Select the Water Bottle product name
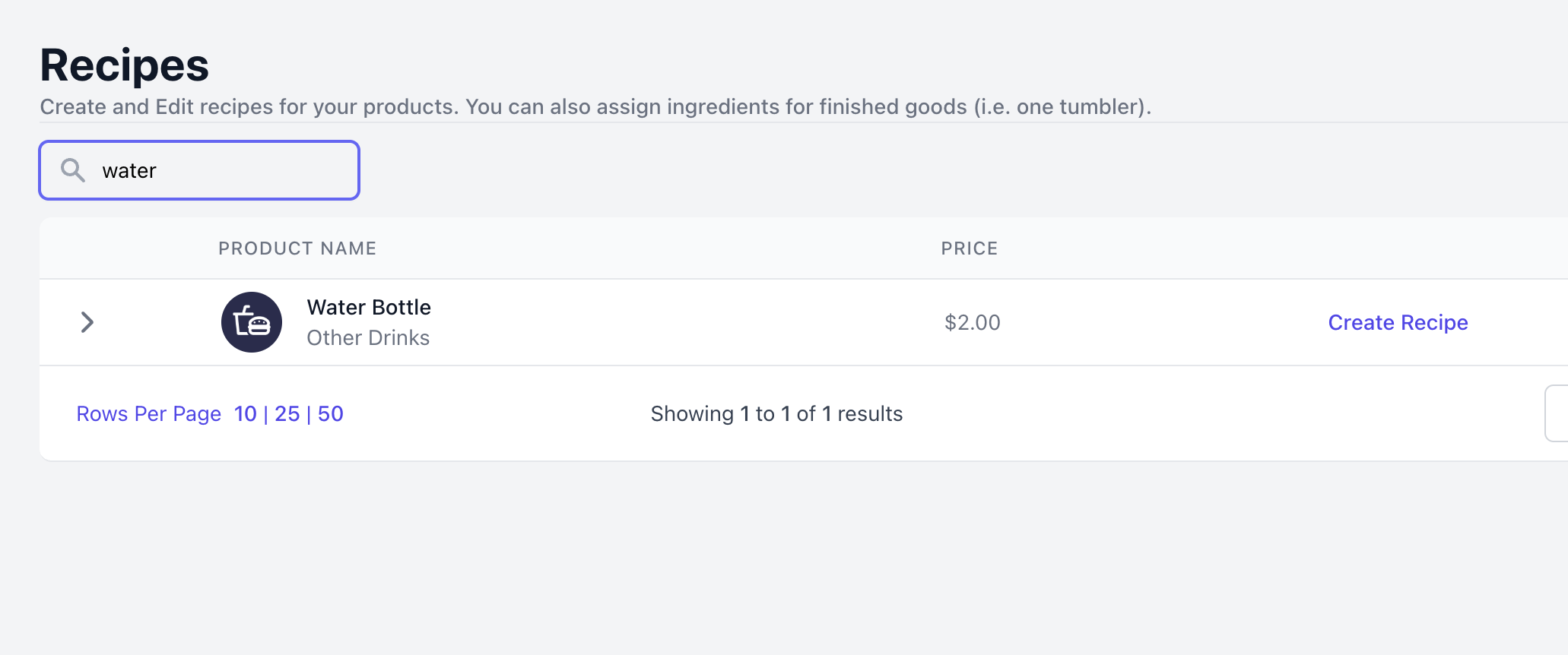Image resolution: width=1568 pixels, height=655 pixels. [369, 307]
